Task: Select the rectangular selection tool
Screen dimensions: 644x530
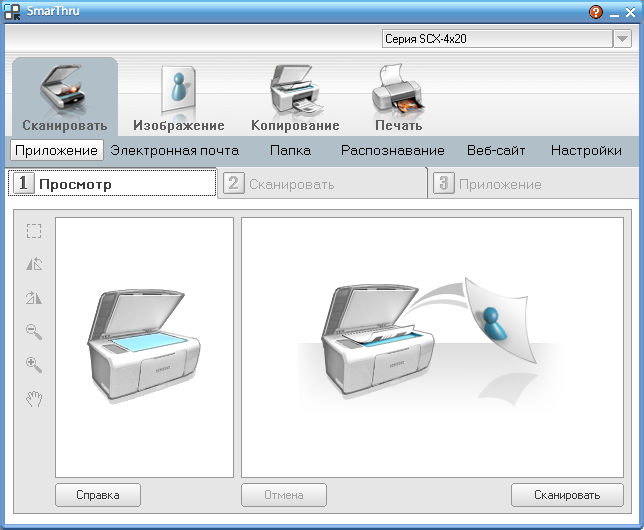Action: (34, 231)
